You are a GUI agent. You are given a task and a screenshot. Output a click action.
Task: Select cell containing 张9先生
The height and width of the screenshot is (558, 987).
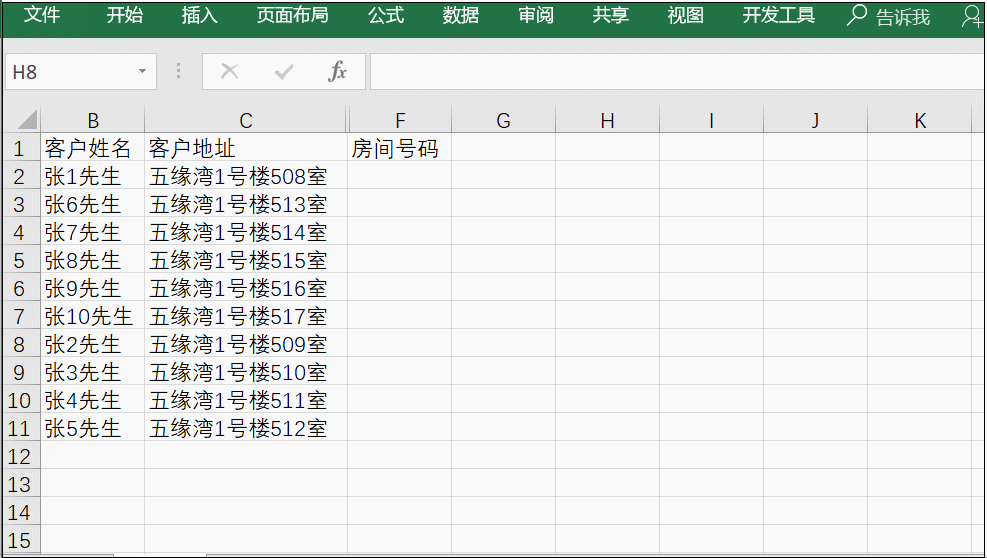click(93, 288)
